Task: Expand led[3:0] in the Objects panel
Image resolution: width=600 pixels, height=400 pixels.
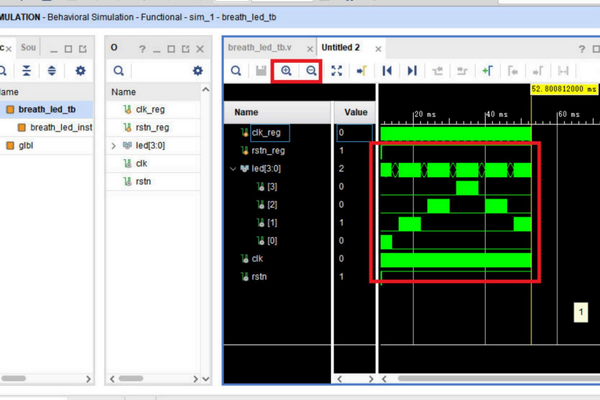Action: [114, 145]
